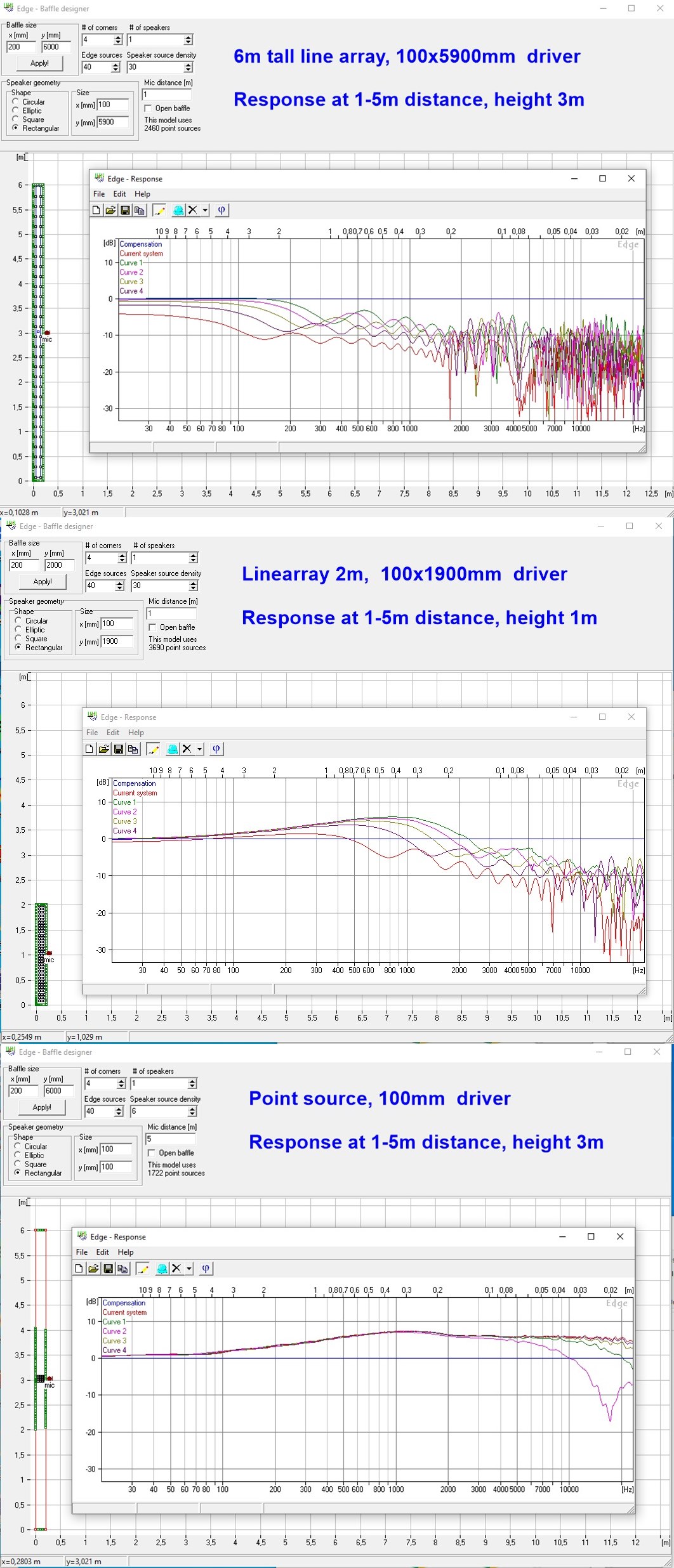Open Edit menu in 6m line array Response window

[119, 194]
